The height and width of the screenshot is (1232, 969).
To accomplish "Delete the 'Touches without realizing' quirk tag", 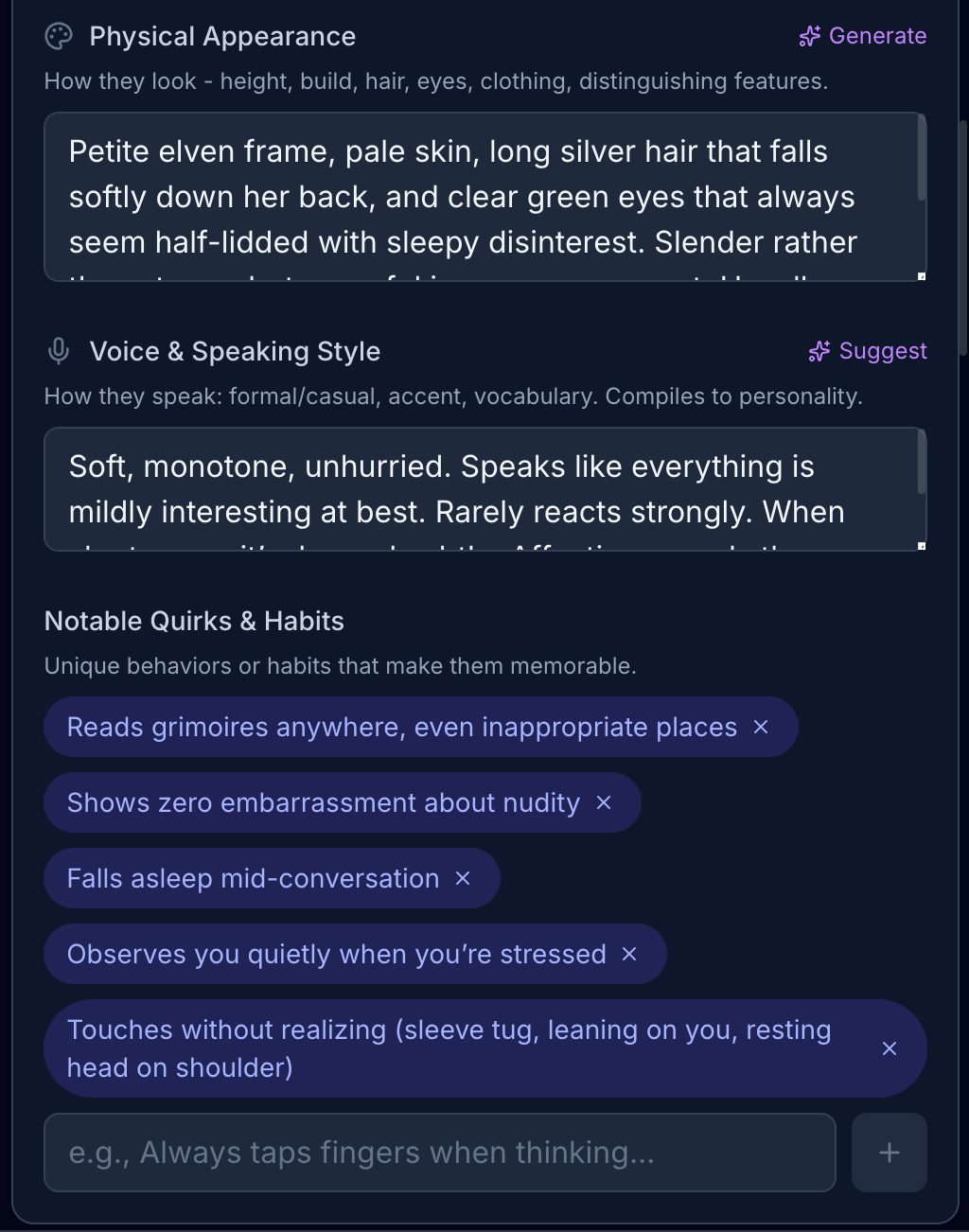I will (x=890, y=1048).
